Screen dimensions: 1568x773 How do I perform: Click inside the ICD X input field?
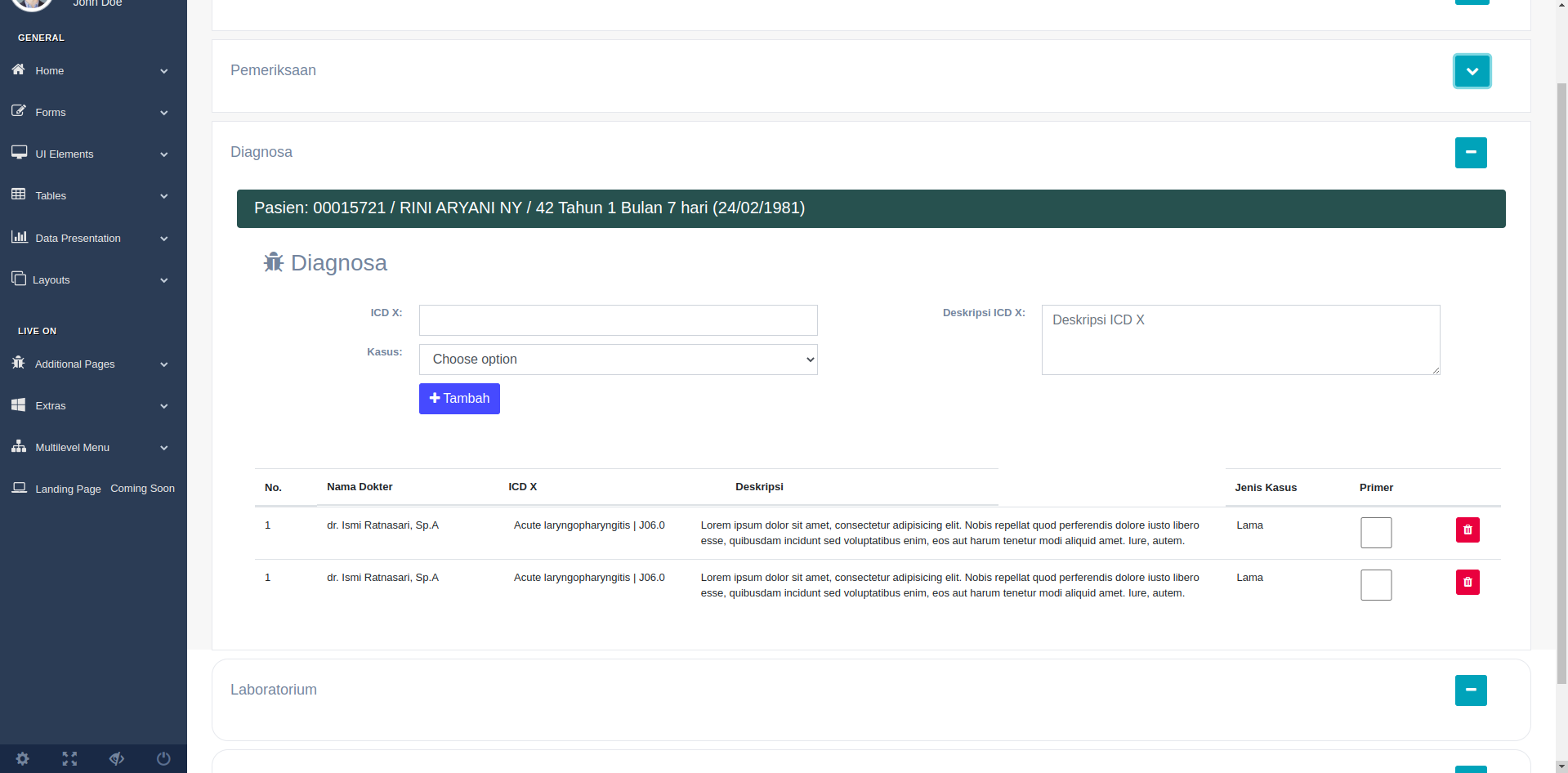[x=618, y=319]
